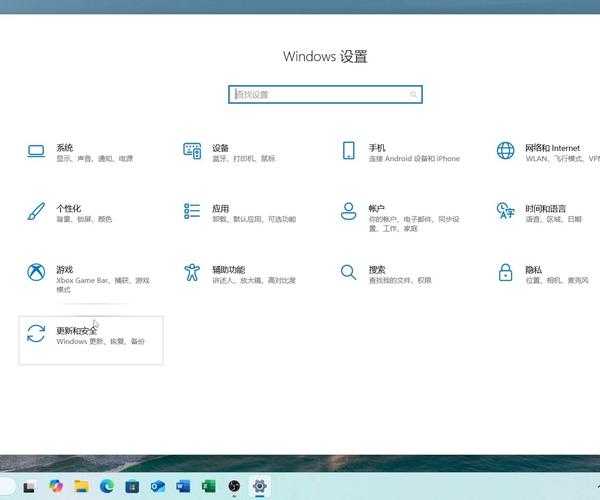Open Word from the taskbar
The height and width of the screenshot is (500, 600).
tap(183, 487)
